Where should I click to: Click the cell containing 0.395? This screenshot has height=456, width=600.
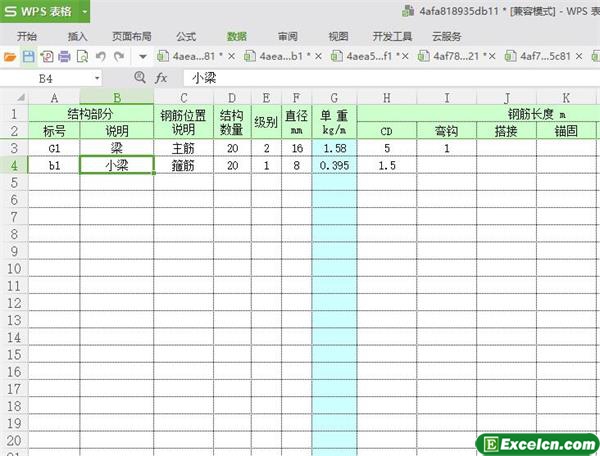coord(334,165)
